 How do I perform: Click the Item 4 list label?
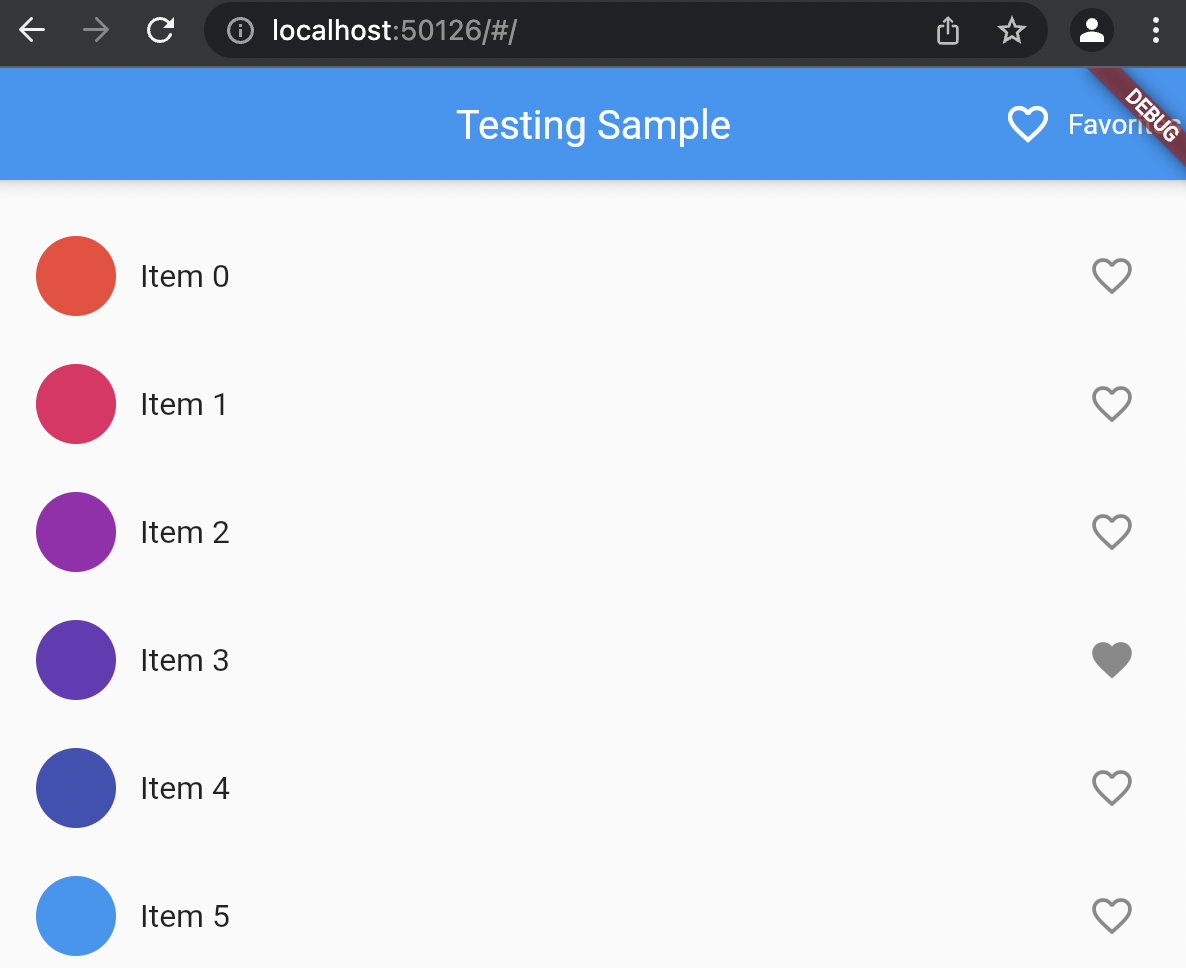pos(185,788)
